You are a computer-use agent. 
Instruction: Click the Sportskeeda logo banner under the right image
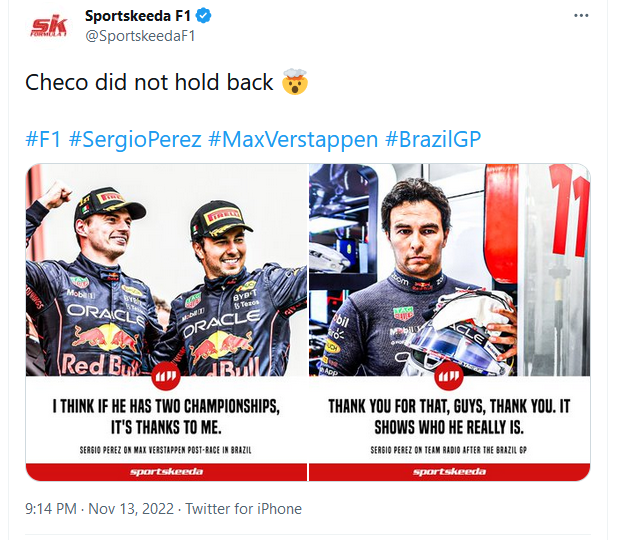(450, 471)
